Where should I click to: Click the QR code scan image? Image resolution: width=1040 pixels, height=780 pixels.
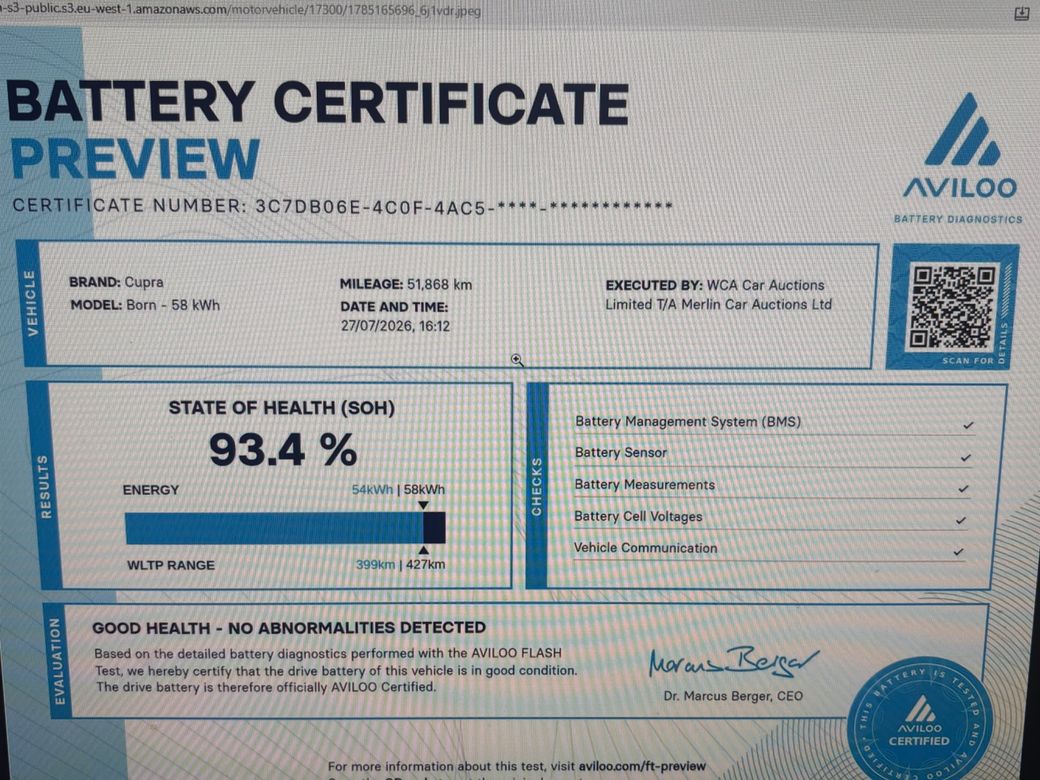tap(953, 306)
